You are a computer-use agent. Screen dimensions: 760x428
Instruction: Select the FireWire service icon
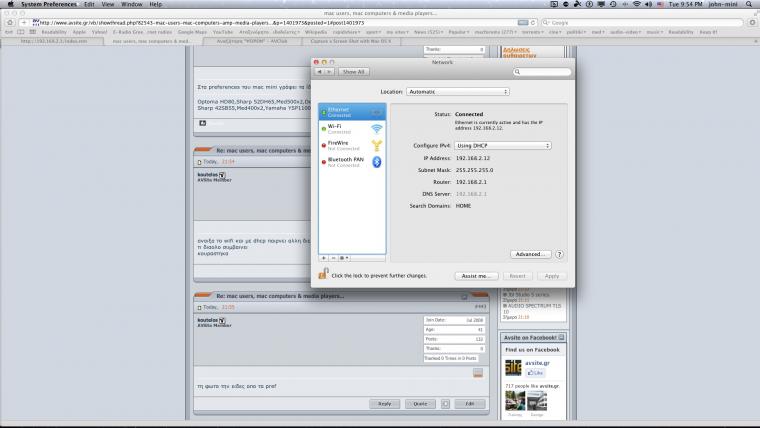(378, 145)
